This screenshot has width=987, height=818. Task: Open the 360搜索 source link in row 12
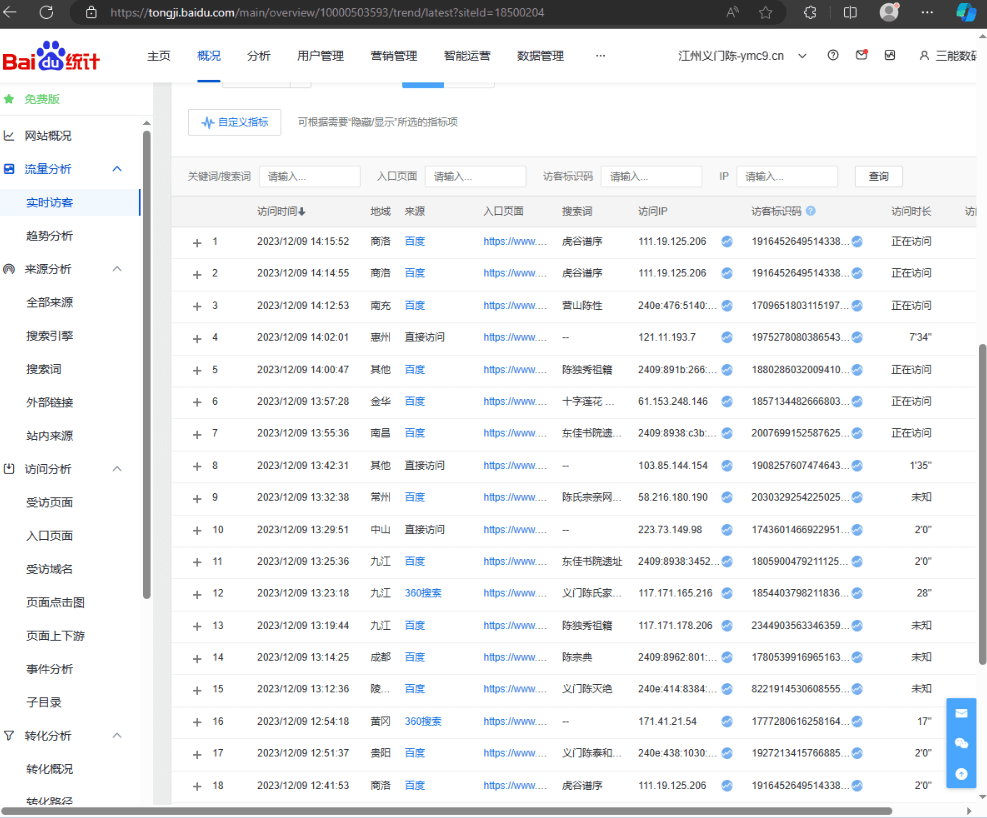423,593
